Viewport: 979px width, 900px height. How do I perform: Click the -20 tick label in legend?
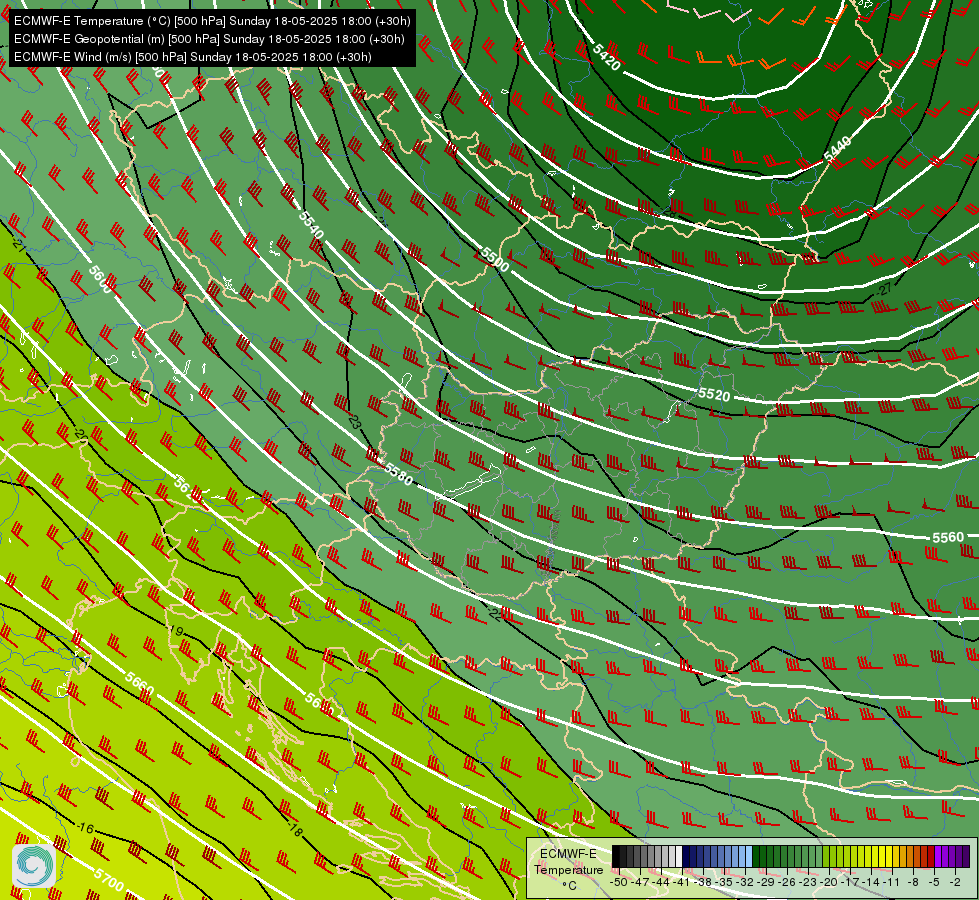(829, 882)
